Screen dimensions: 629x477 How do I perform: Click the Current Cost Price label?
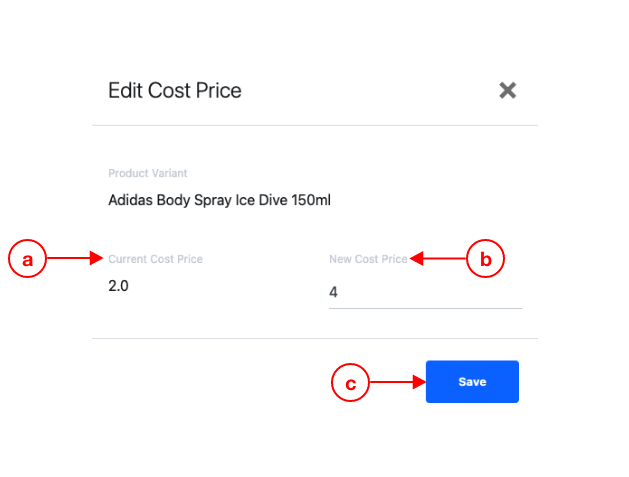(155, 259)
